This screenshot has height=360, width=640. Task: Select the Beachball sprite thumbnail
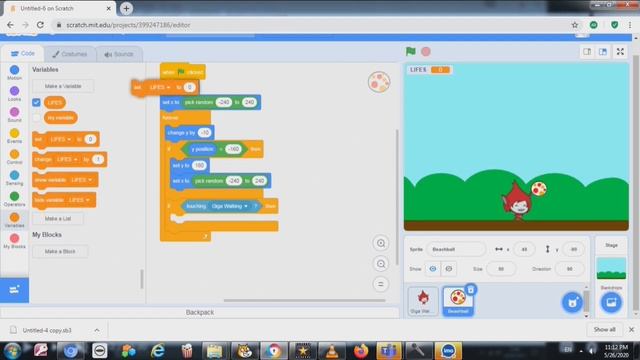(x=458, y=301)
